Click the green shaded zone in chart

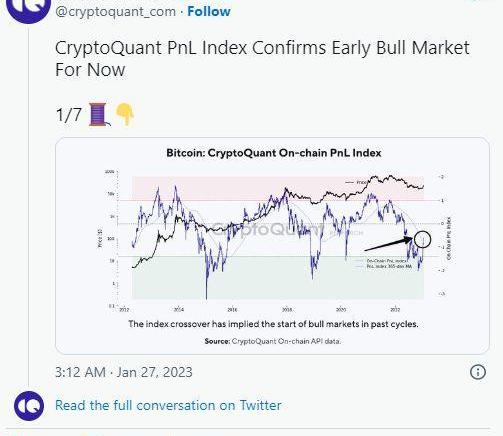click(x=278, y=277)
